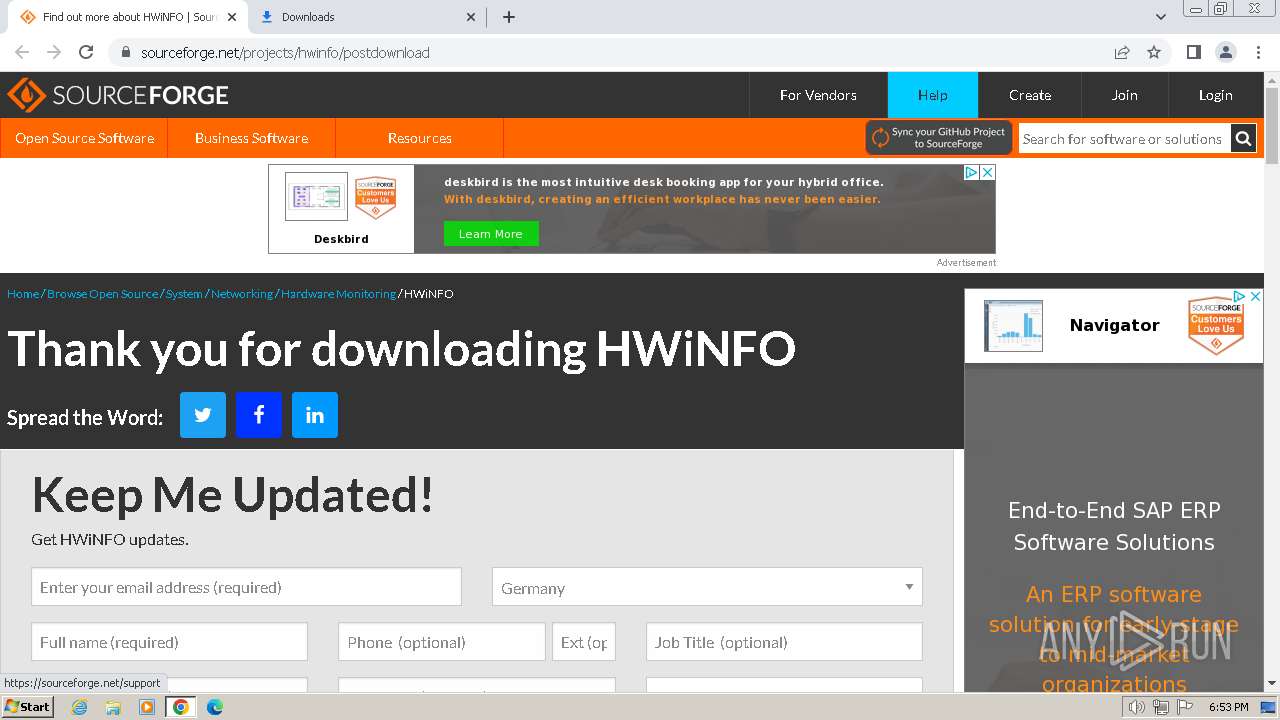1280x720 pixels.
Task: Switch to the Downloads tab
Action: point(367,17)
